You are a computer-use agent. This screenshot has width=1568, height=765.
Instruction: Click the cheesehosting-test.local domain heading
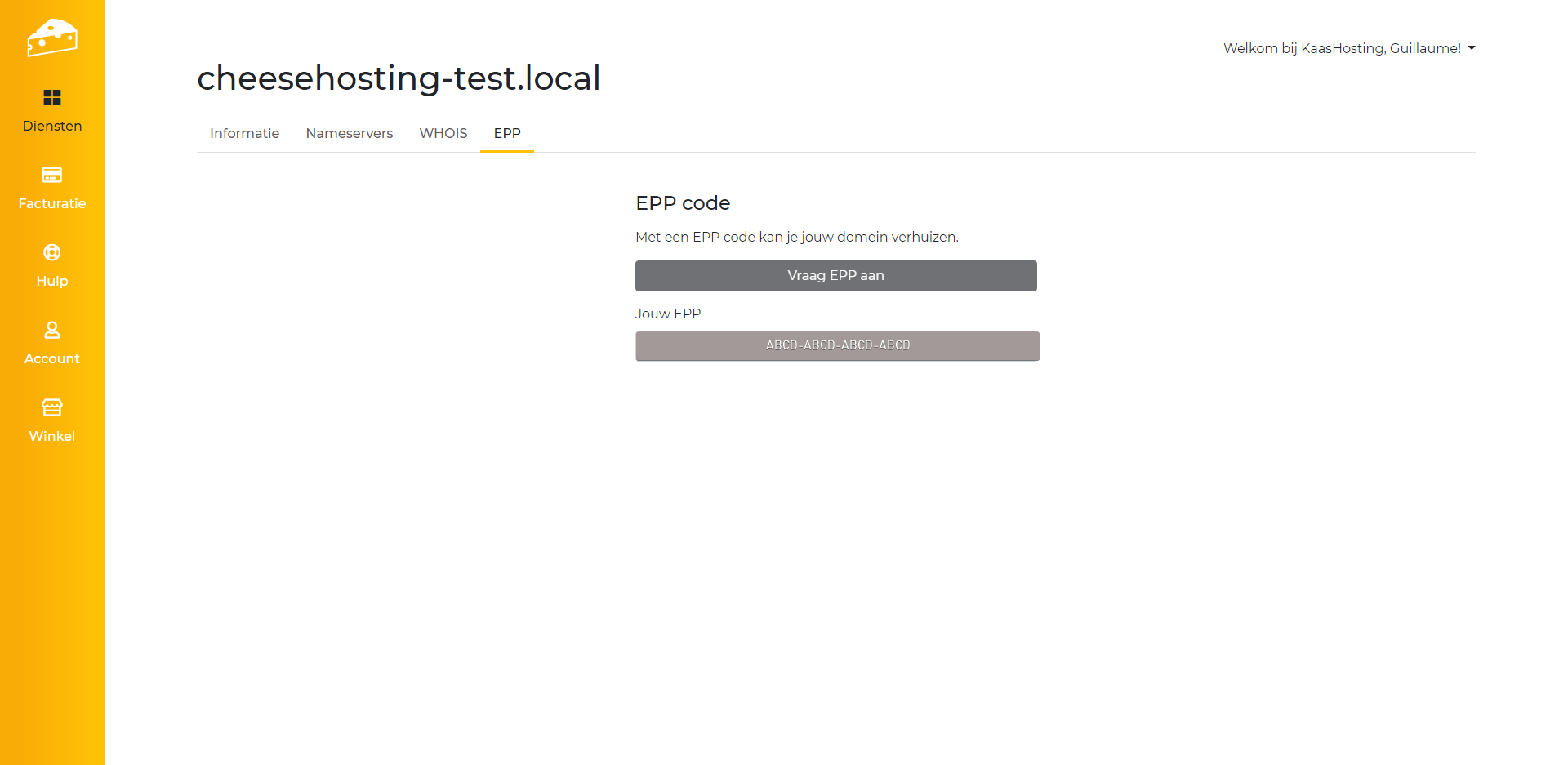[x=399, y=78]
